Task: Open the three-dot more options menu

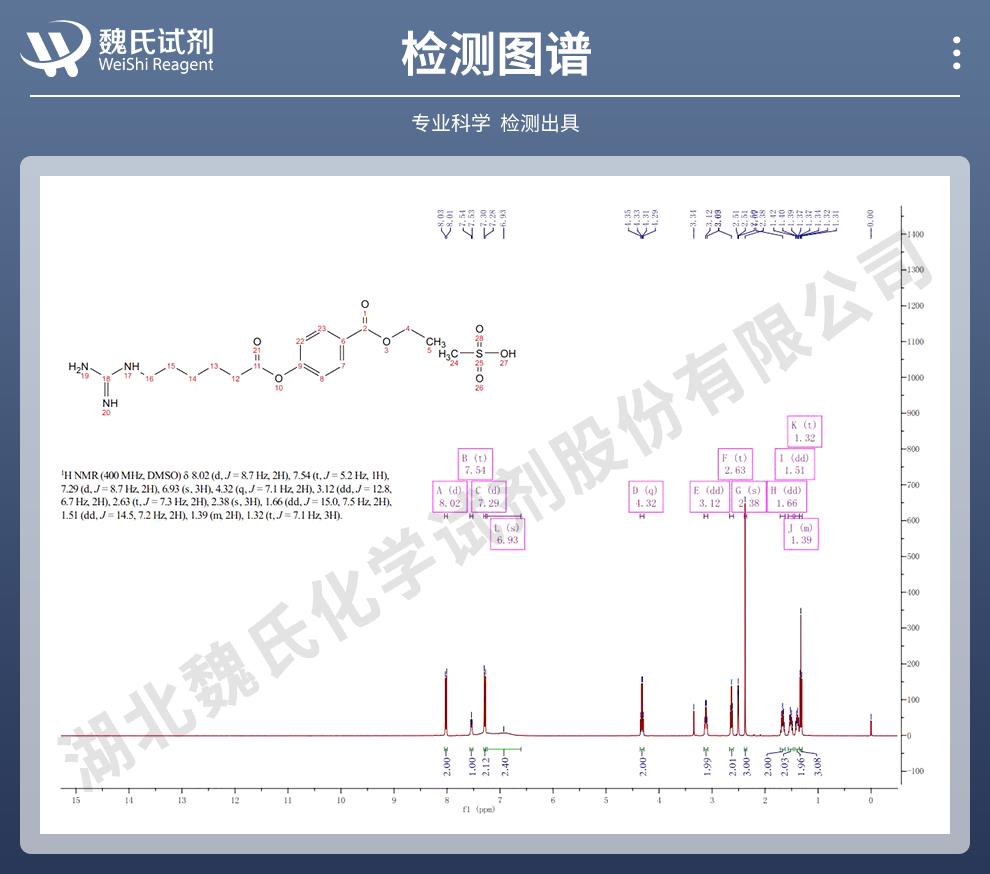Action: pos(956,53)
